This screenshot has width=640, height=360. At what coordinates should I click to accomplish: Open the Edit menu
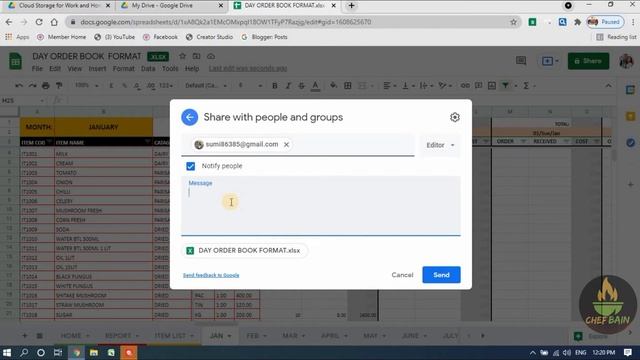55,69
